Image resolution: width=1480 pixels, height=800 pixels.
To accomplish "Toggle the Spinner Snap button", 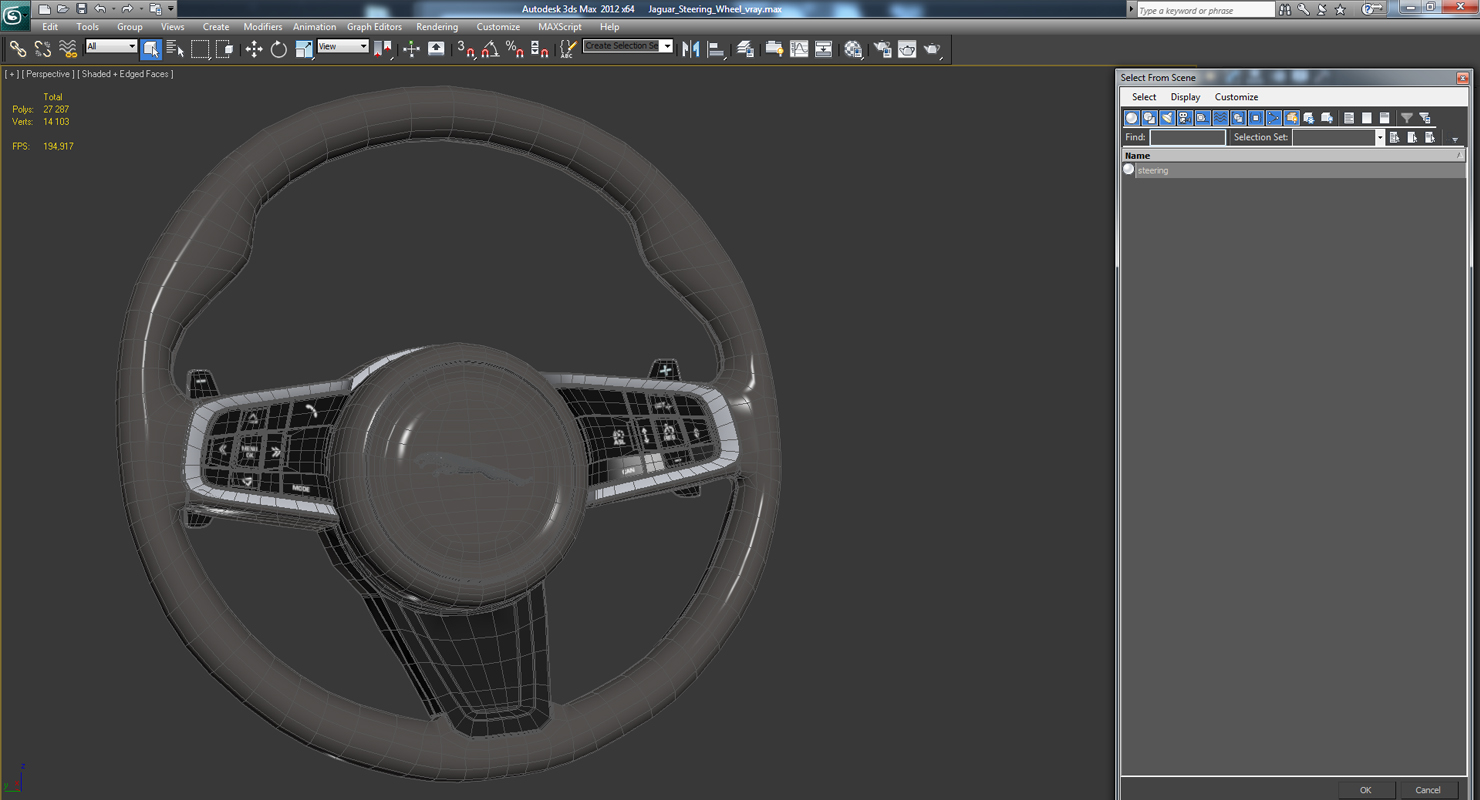I will tap(540, 49).
